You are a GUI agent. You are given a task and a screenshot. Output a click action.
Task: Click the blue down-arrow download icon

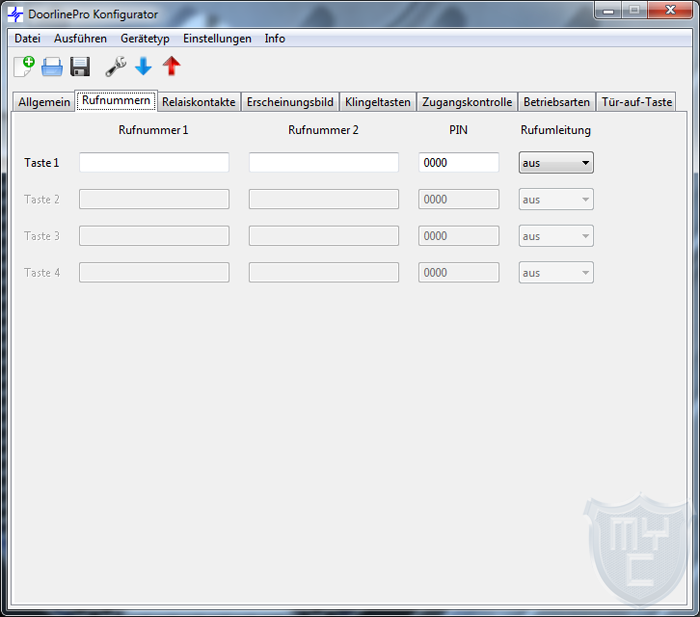(x=143, y=67)
